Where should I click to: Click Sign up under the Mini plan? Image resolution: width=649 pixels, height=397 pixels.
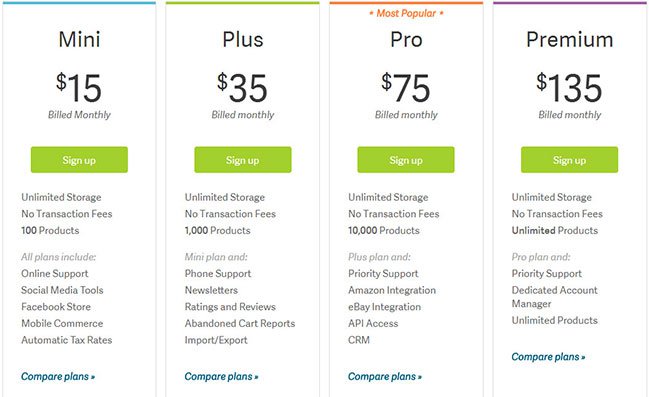(79, 160)
